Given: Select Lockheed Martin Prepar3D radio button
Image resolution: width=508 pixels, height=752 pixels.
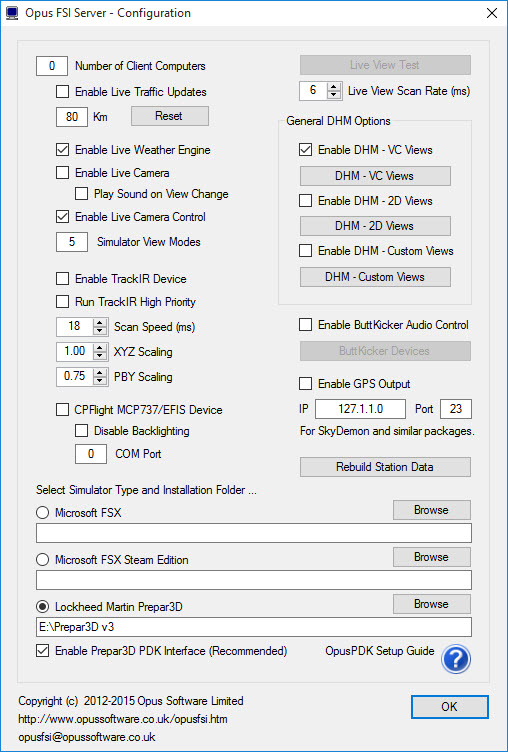Looking at the screenshot, I should pyautogui.click(x=43, y=607).
